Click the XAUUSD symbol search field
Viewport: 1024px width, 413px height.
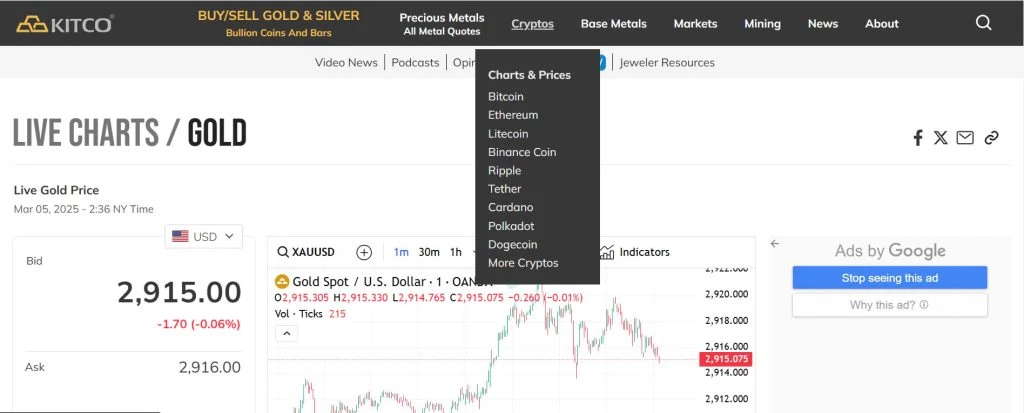(x=306, y=252)
